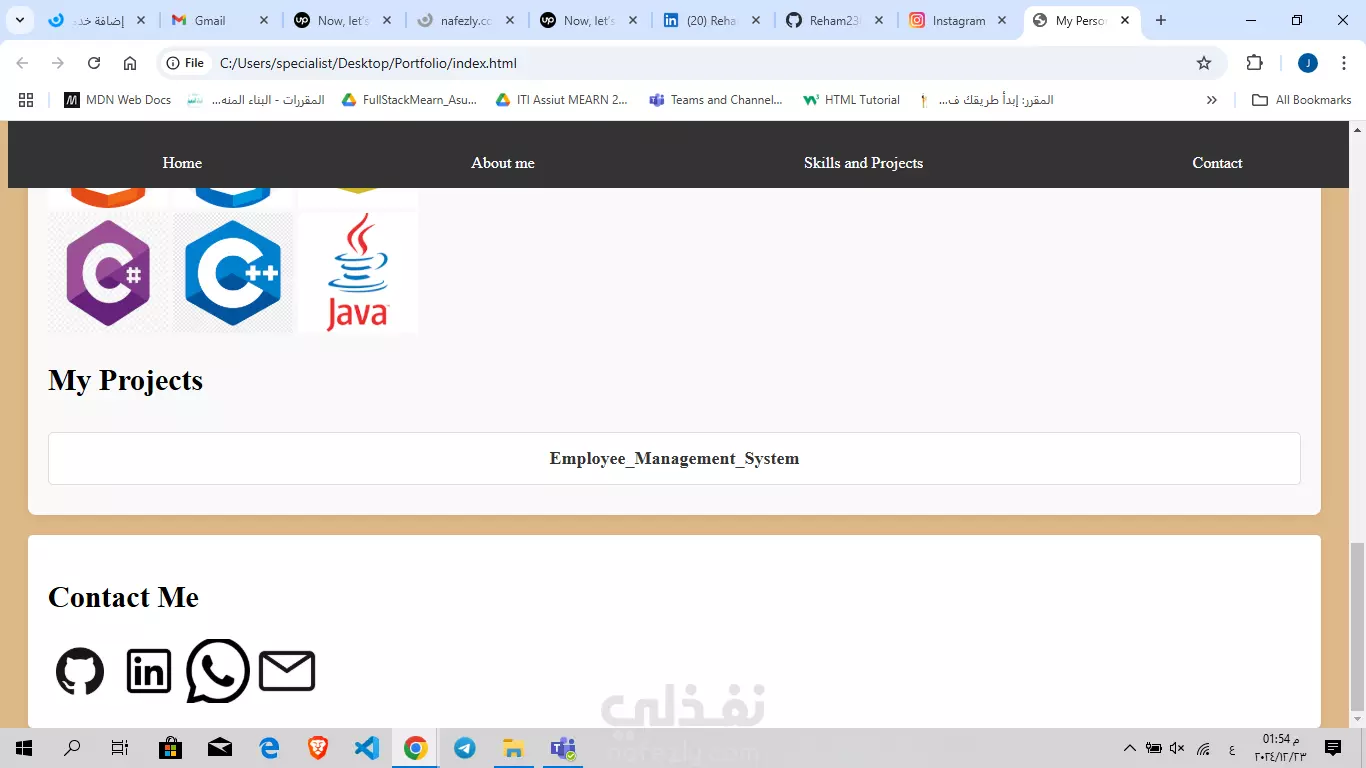
Task: Show hidden system tray icons
Action: (1130, 748)
